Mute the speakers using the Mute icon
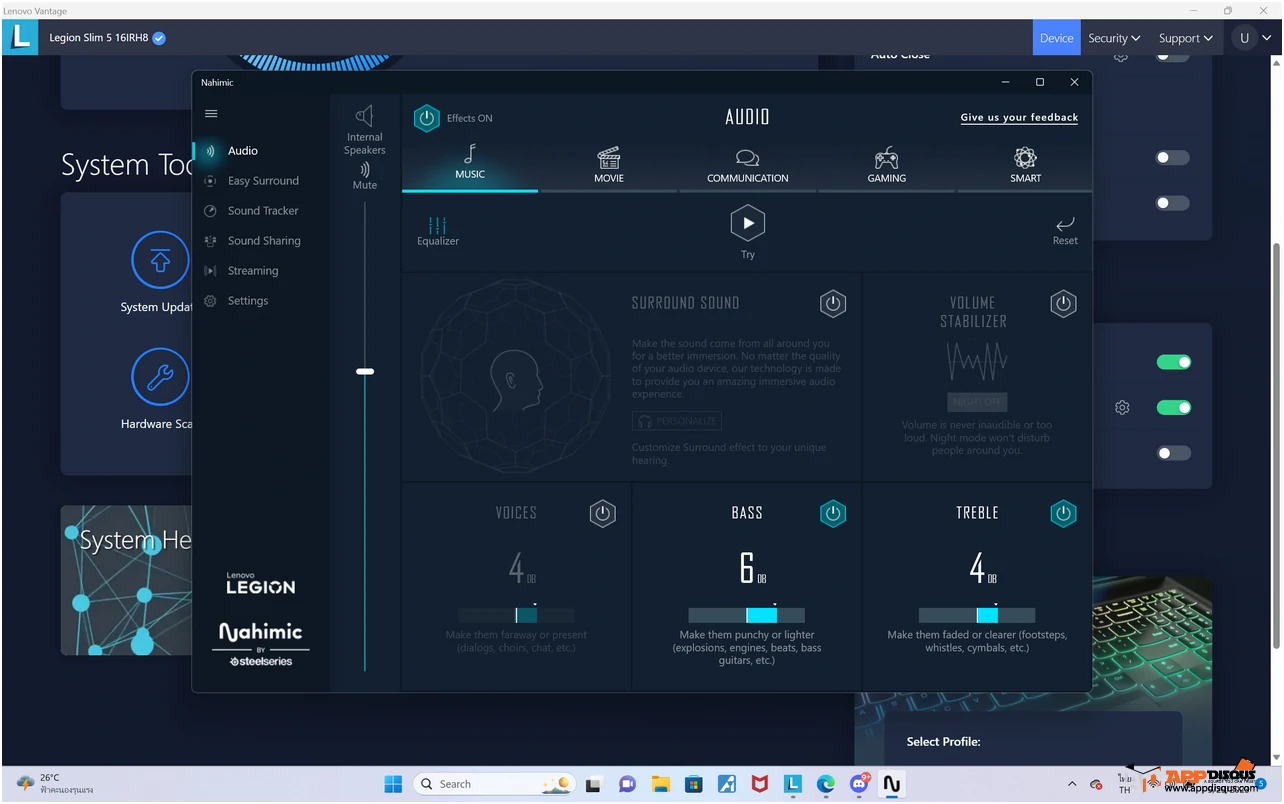The height and width of the screenshot is (804, 1284). 365,170
